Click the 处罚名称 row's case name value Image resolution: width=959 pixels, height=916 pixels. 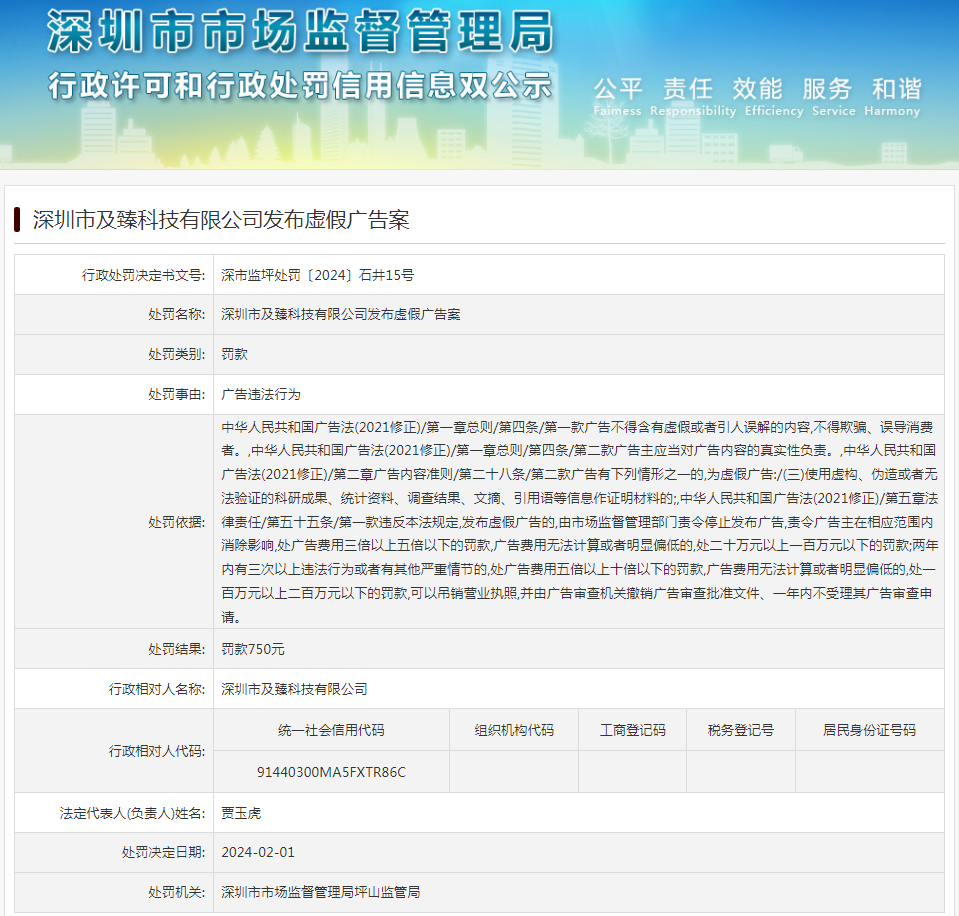click(340, 314)
